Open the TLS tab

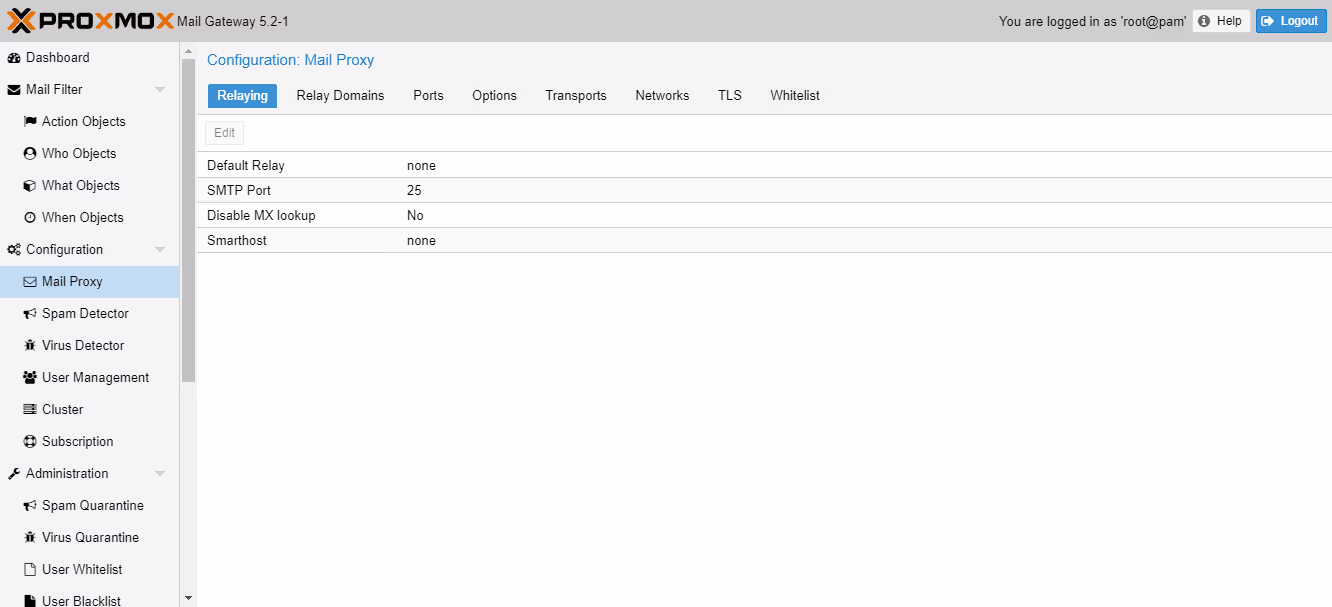point(729,95)
